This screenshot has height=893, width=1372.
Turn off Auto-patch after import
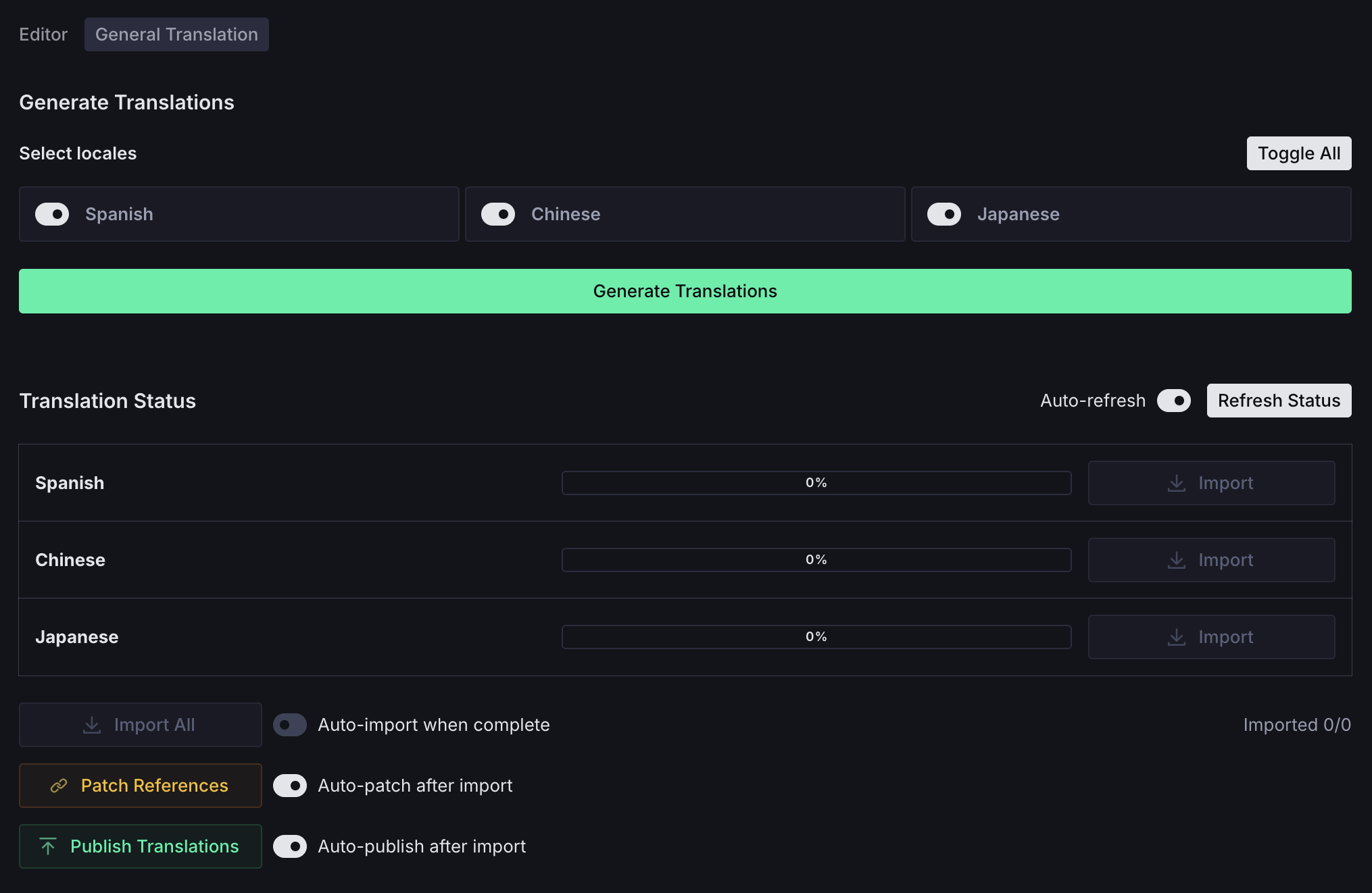[290, 786]
